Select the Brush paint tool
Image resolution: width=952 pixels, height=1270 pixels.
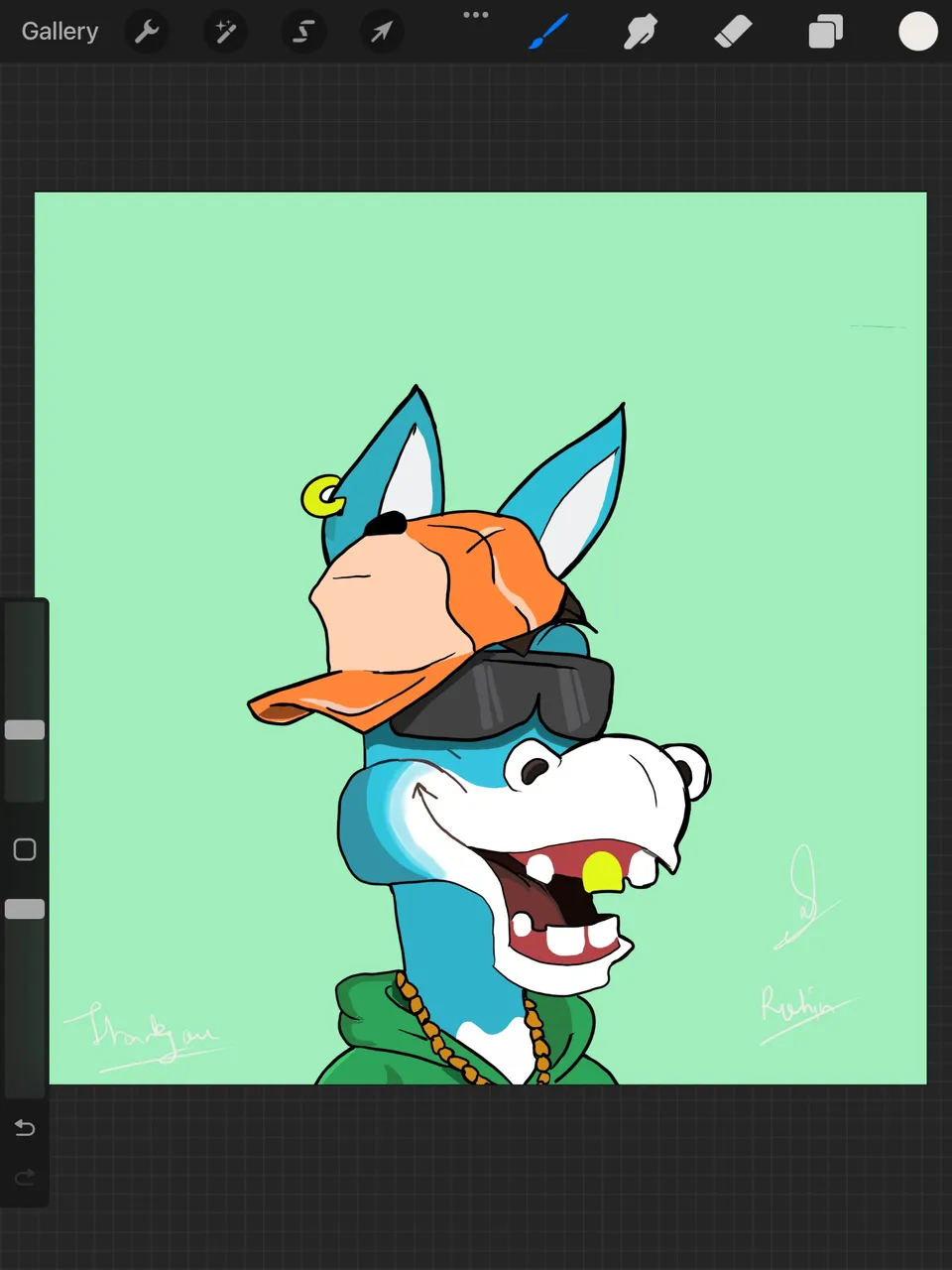coord(548,32)
